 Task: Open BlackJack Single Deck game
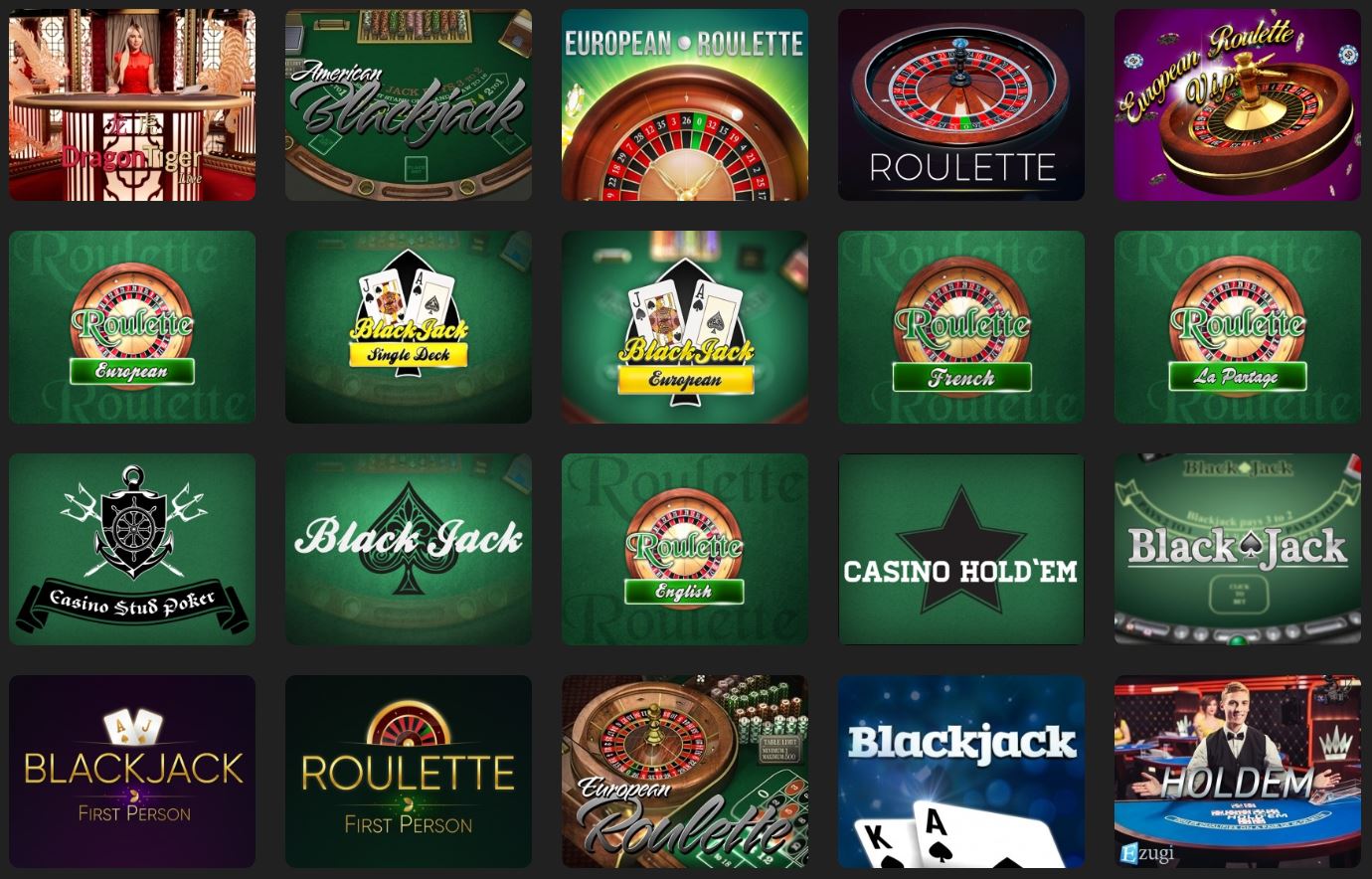[409, 327]
